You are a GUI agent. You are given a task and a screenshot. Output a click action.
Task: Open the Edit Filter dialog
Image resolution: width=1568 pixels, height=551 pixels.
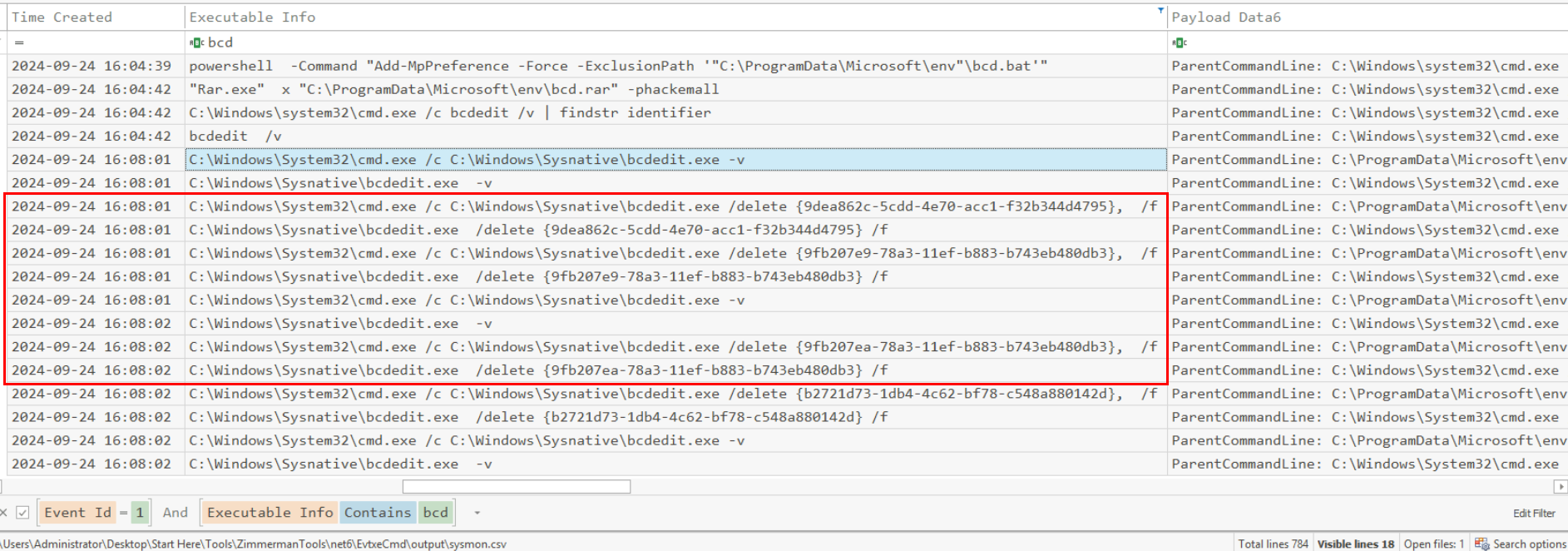click(1534, 514)
